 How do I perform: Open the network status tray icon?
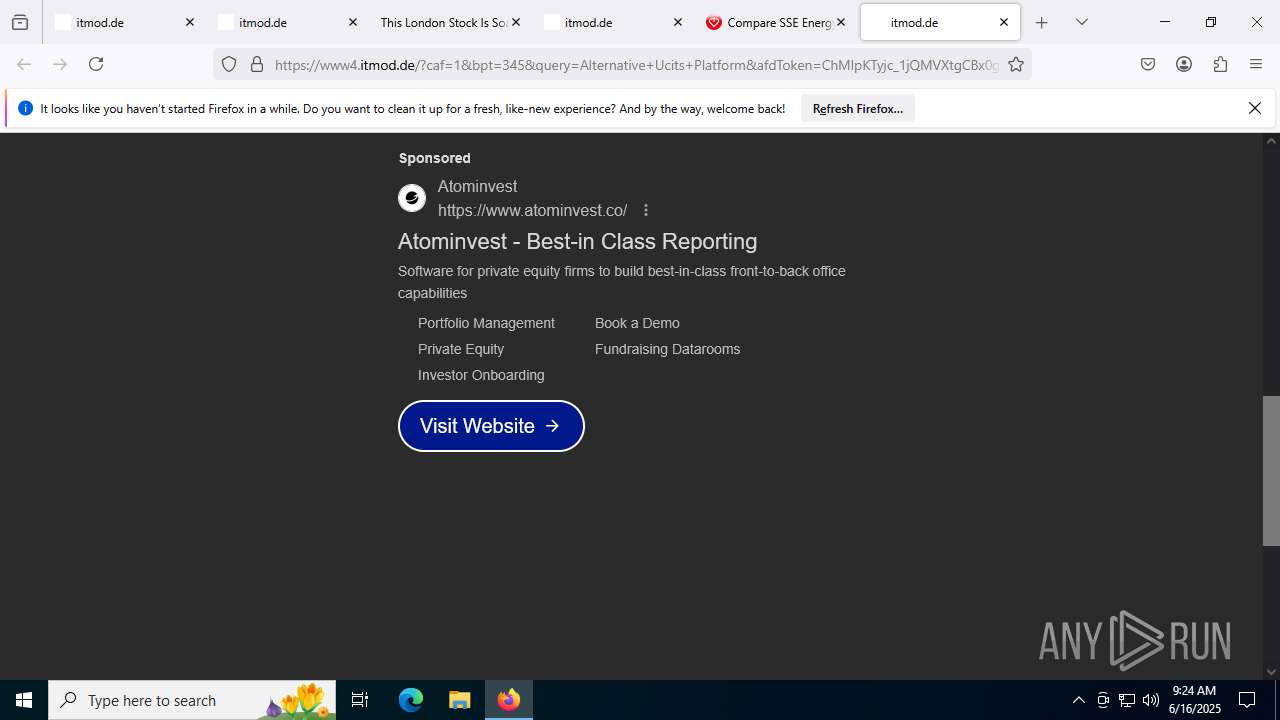[x=1127, y=700]
